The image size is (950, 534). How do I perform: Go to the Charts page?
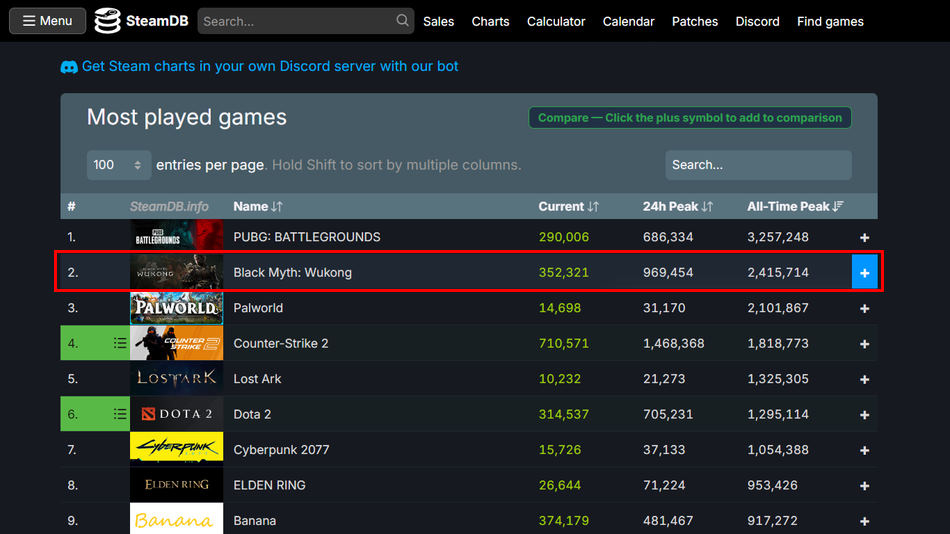[x=490, y=21]
